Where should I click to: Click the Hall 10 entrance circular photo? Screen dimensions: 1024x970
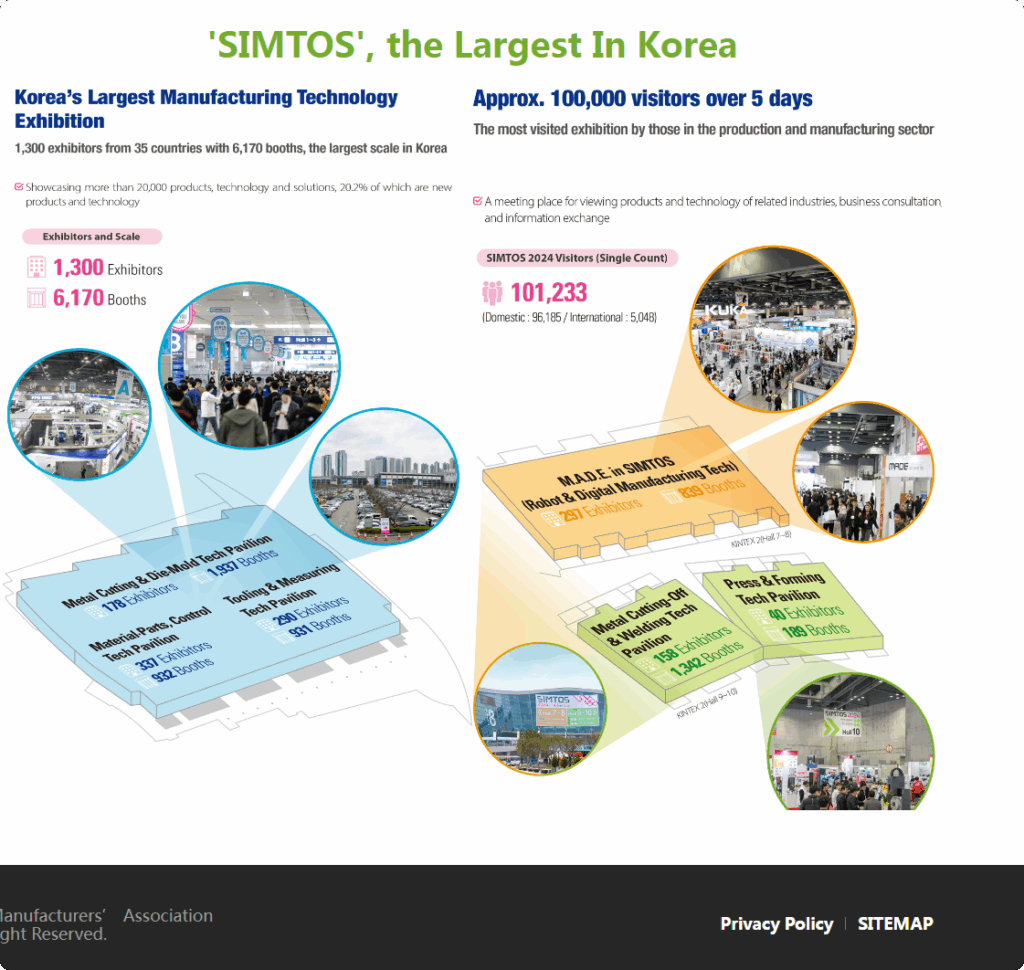point(852,741)
